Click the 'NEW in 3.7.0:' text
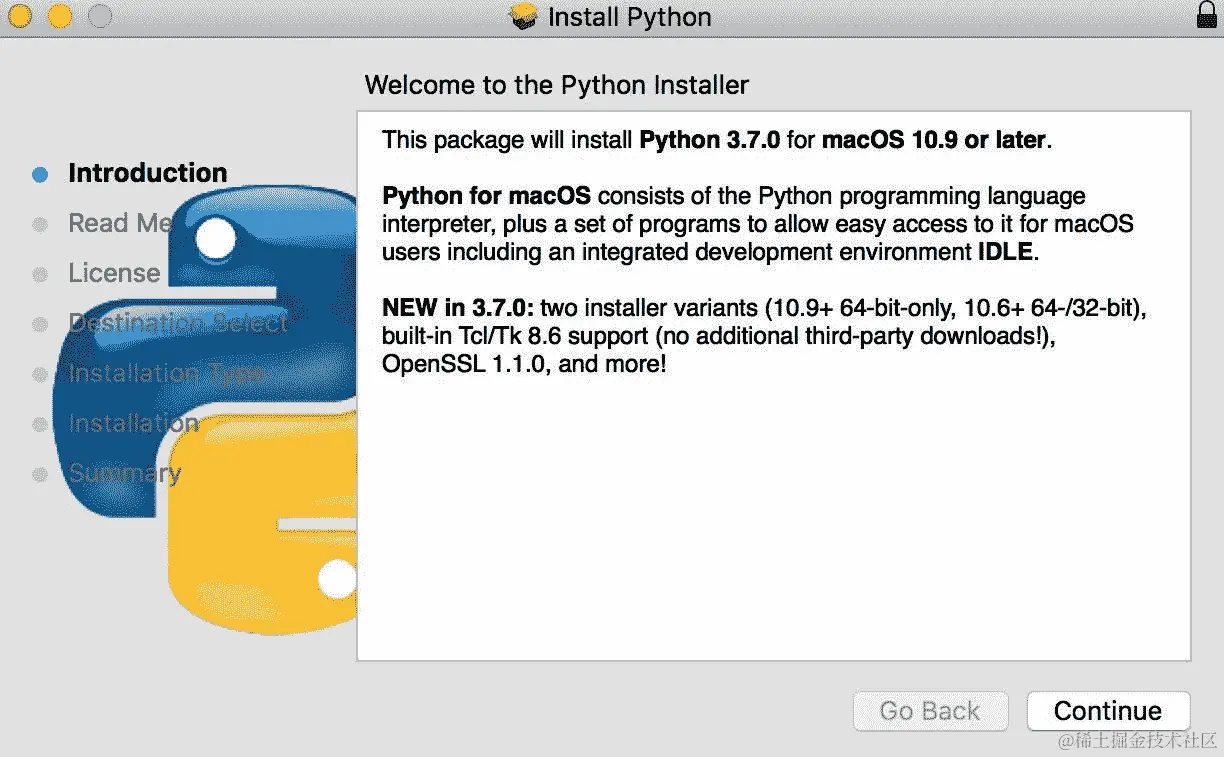The image size is (1224, 757). click(458, 308)
